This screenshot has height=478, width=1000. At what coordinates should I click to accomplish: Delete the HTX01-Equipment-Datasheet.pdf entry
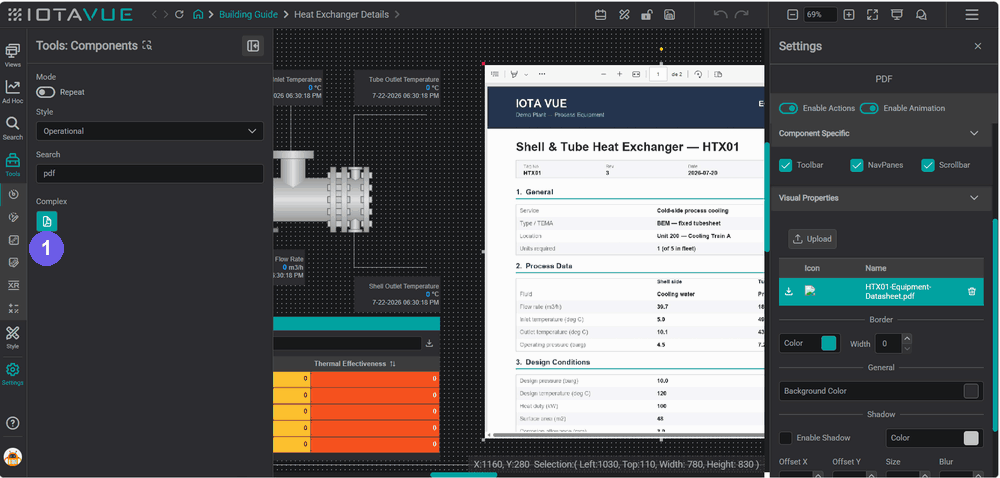972,291
